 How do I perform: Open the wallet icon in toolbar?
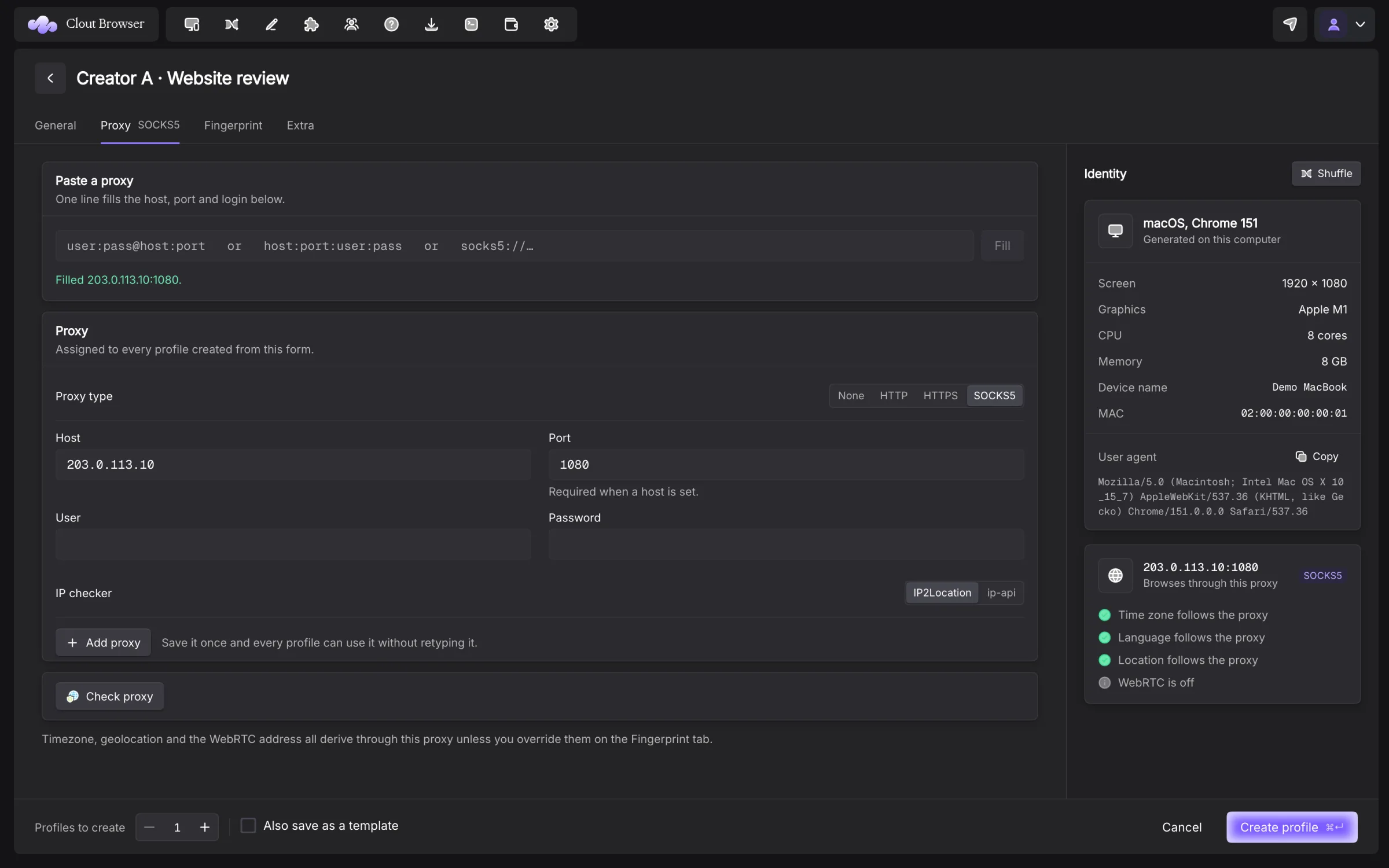tap(511, 24)
